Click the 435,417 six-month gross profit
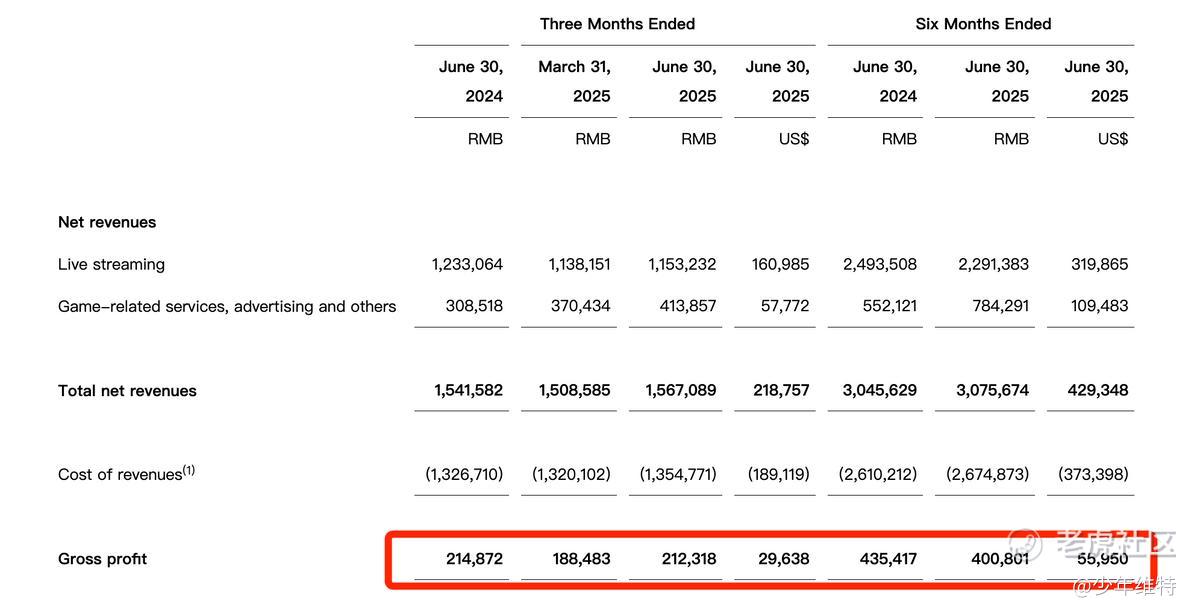The height and width of the screenshot is (614, 1200). tap(888, 559)
